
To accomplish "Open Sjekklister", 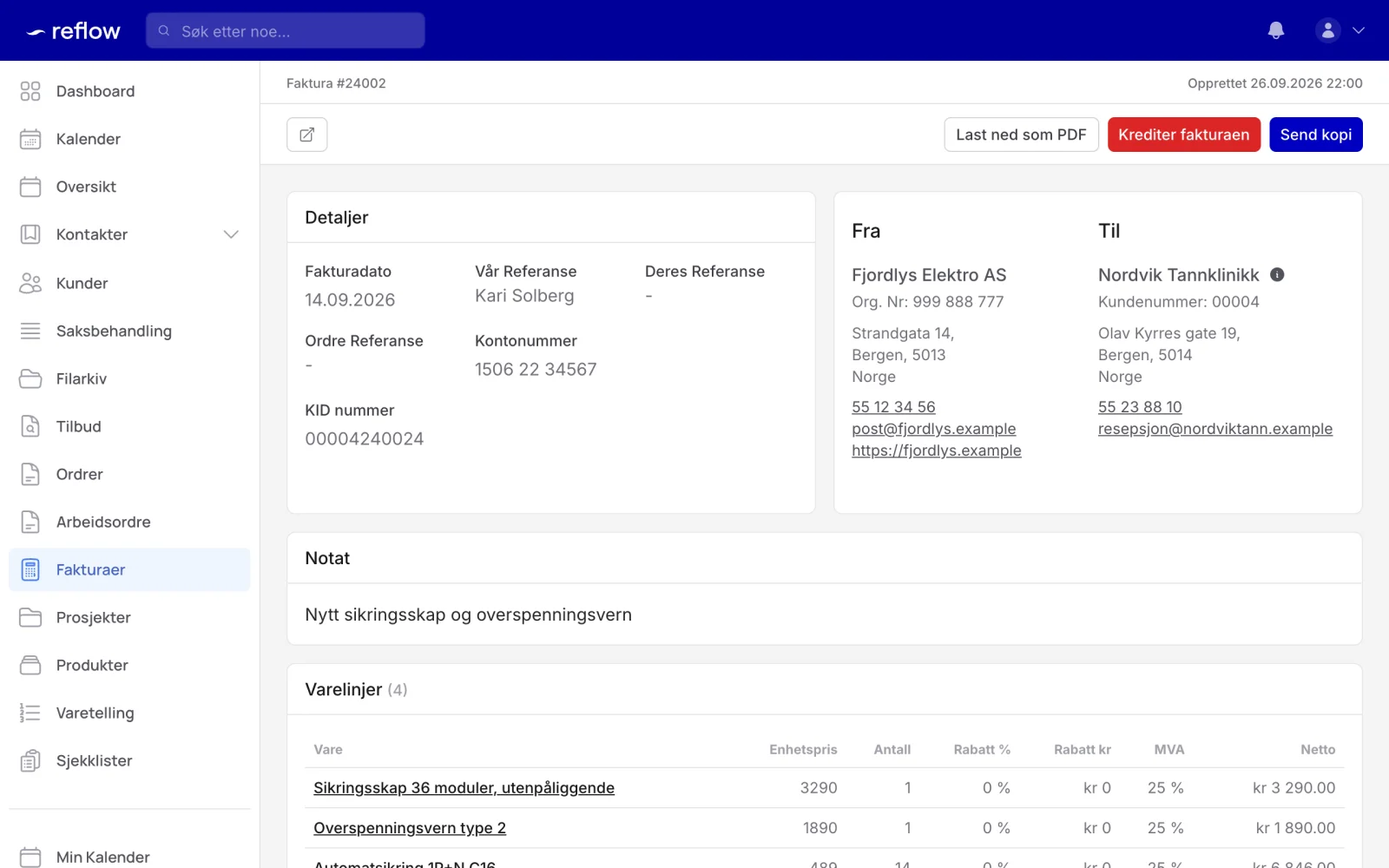I will [129, 760].
